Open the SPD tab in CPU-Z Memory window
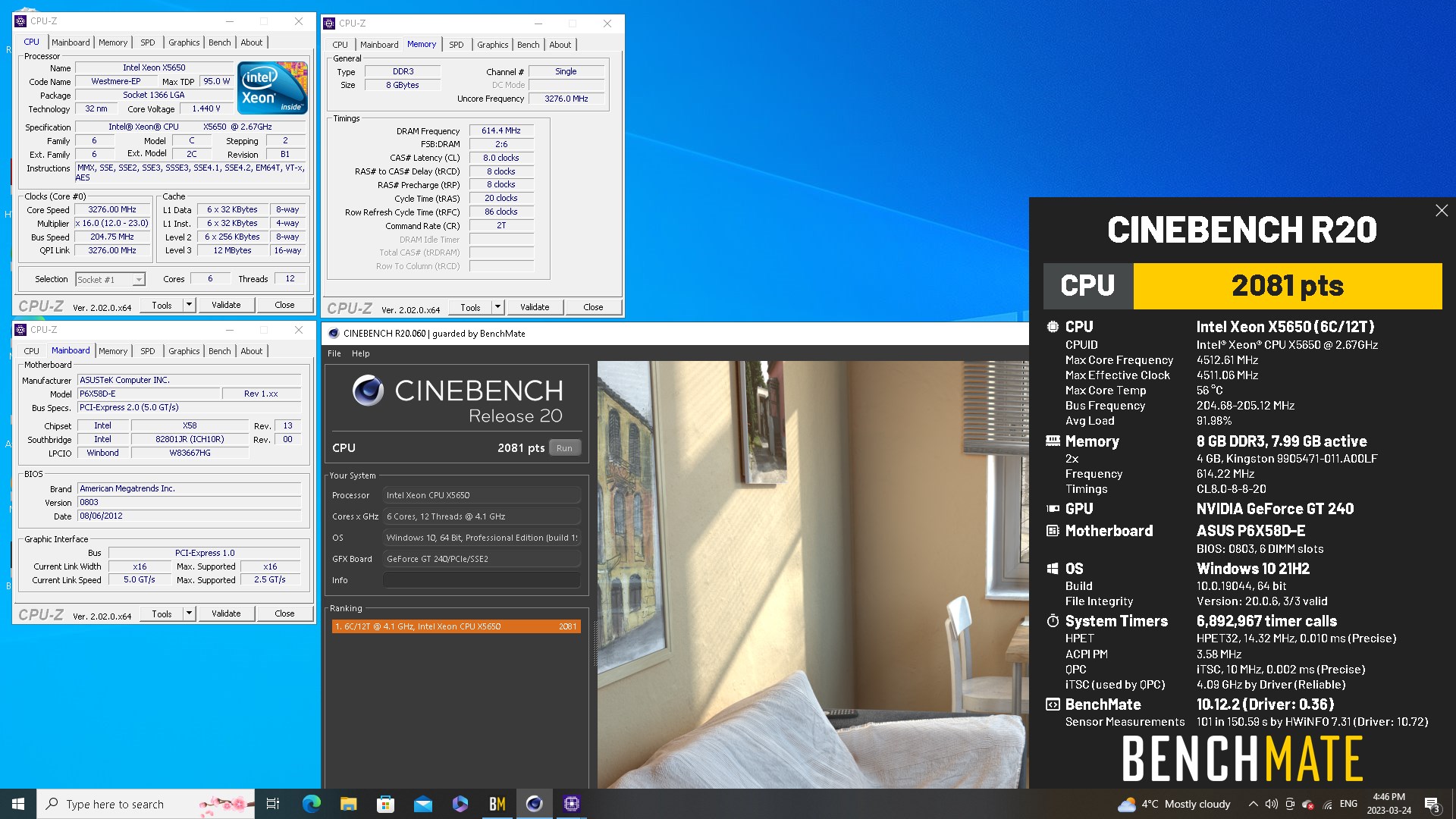This screenshot has width=1456, height=819. coord(456,45)
